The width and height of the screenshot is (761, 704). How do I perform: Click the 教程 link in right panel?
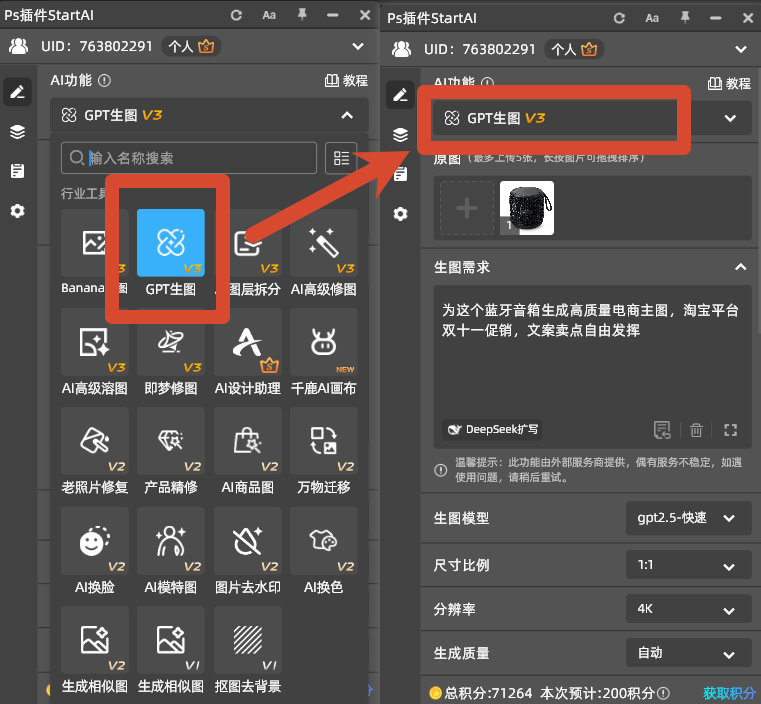[729, 83]
